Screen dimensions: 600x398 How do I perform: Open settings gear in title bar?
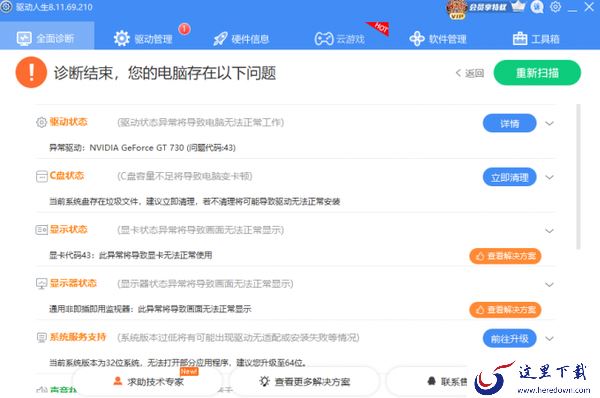pyautogui.click(x=555, y=7)
